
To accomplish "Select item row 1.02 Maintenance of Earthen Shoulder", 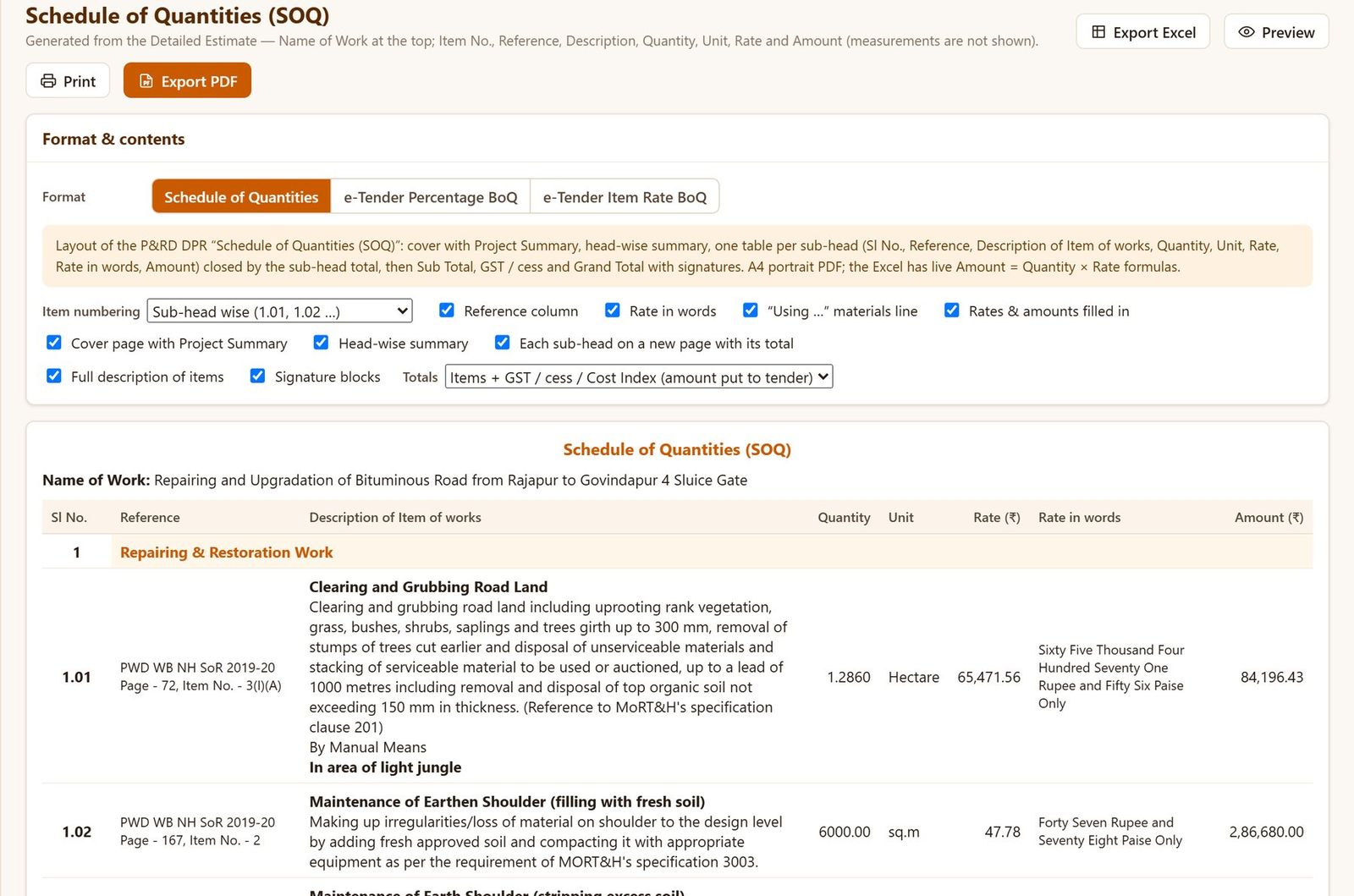I will click(677, 832).
